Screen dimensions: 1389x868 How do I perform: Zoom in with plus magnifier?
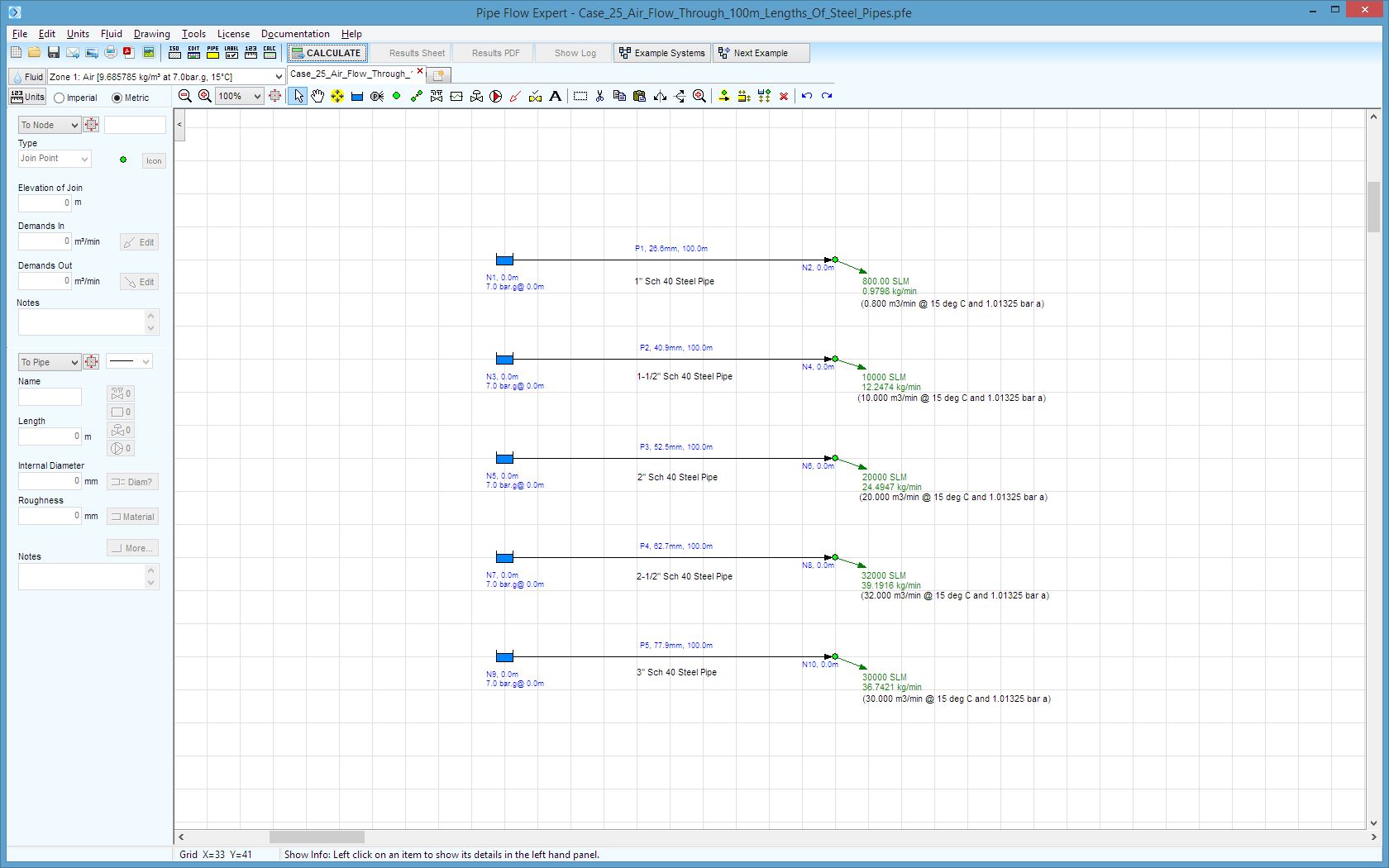pos(205,96)
